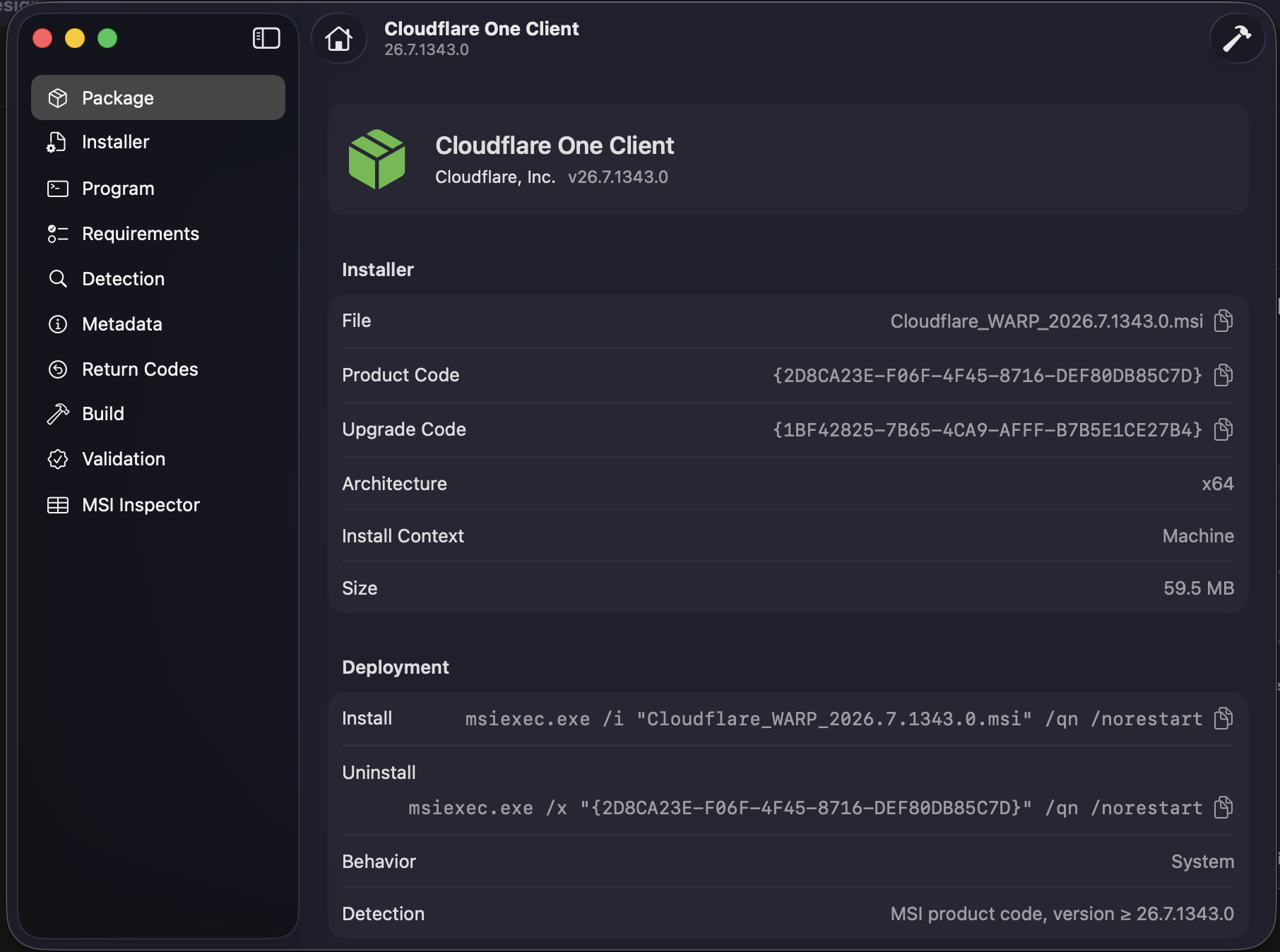Click the Cloudflare, Inc. publisher text
1280x952 pixels.
coord(495,177)
